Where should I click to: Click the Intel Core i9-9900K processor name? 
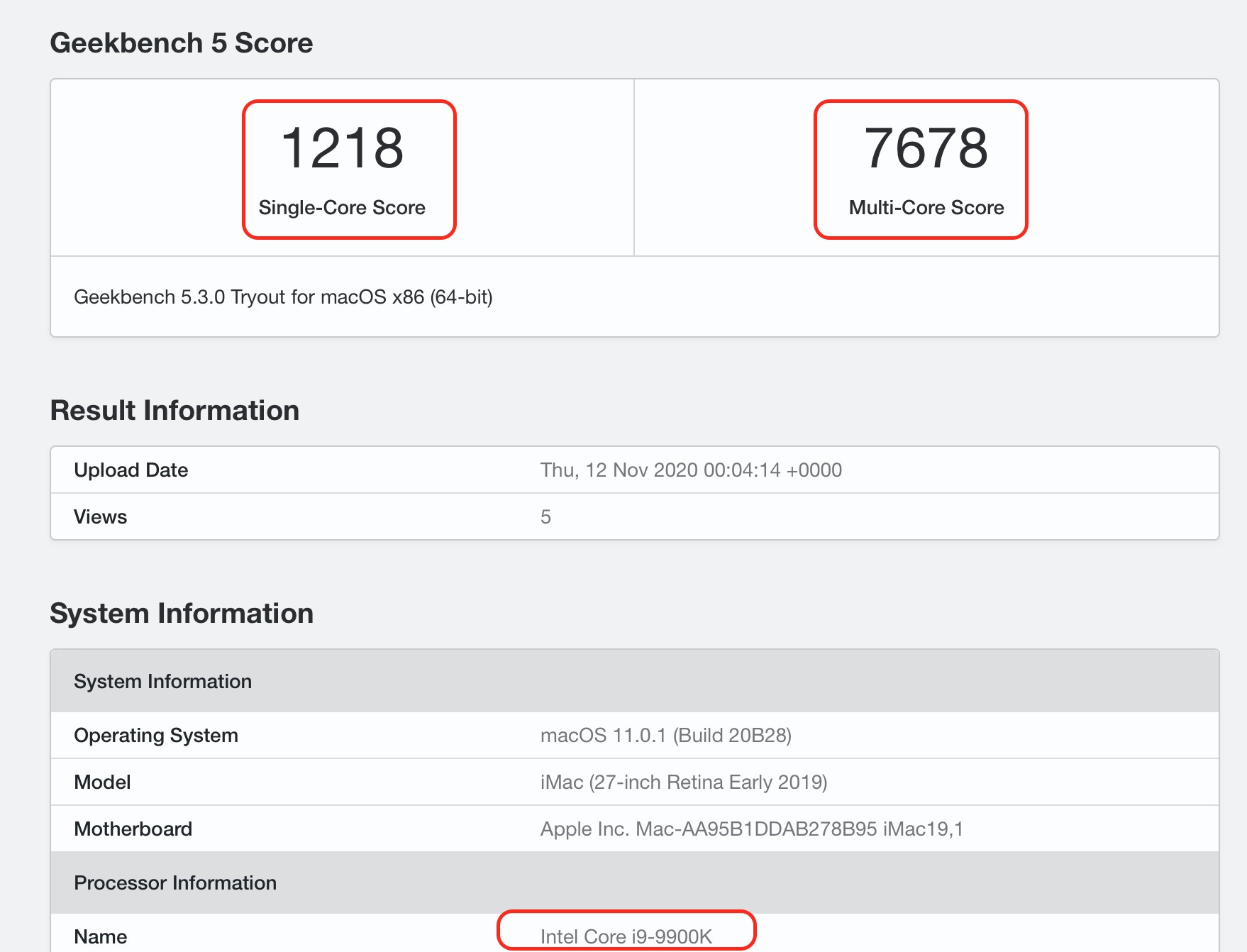(626, 936)
